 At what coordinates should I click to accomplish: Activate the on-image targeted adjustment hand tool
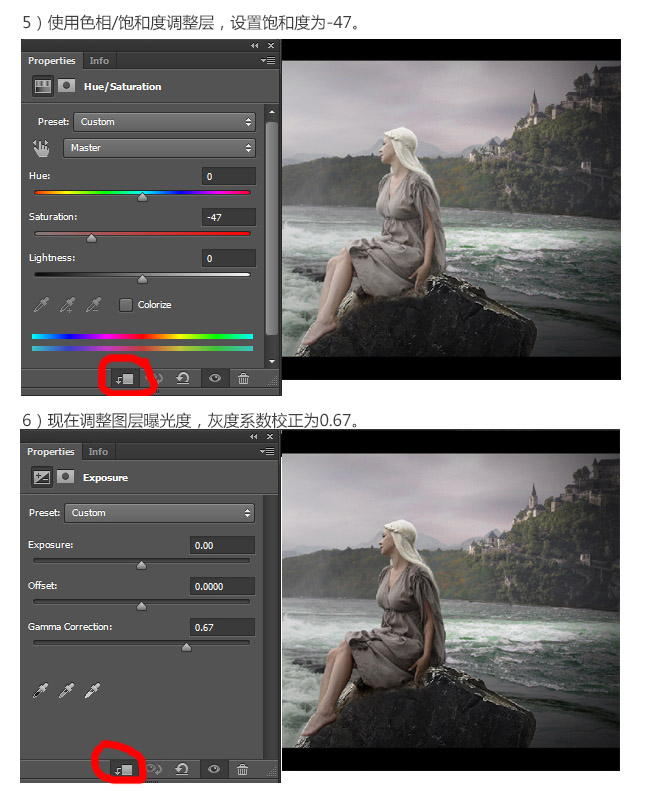[41, 148]
